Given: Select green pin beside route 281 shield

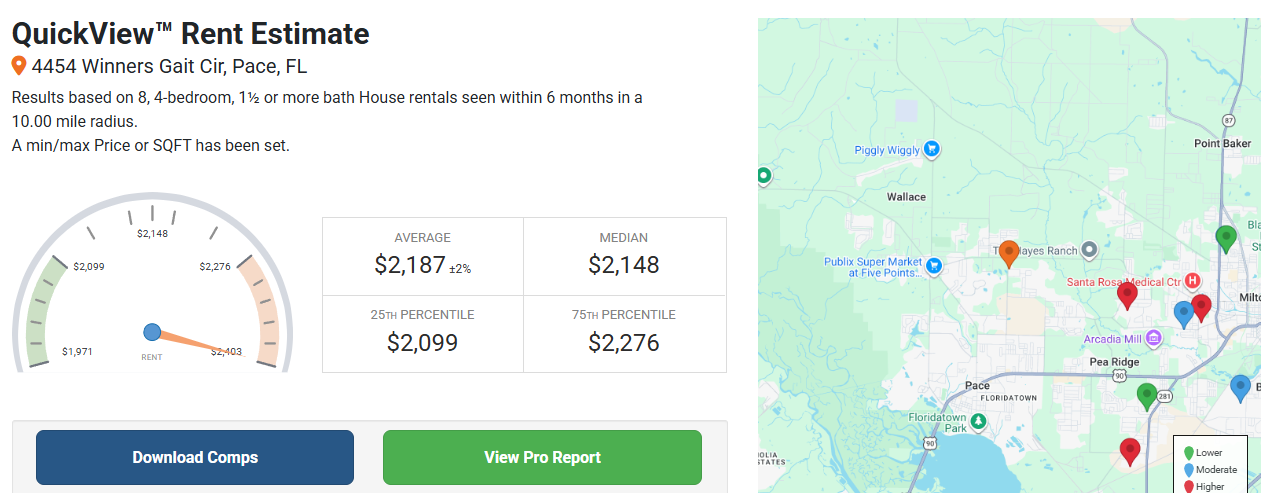Looking at the screenshot, I should (x=1147, y=396).
